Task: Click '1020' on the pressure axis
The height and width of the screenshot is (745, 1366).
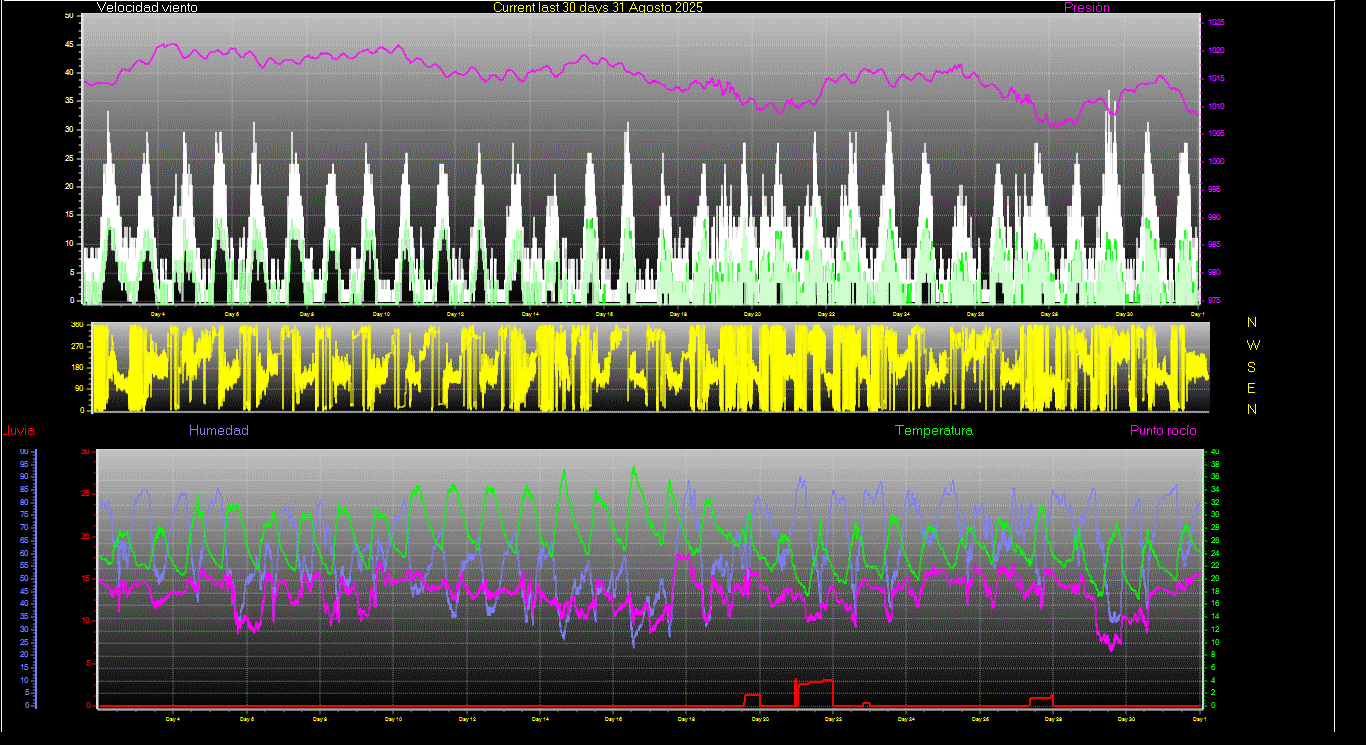Action: pos(1216,50)
